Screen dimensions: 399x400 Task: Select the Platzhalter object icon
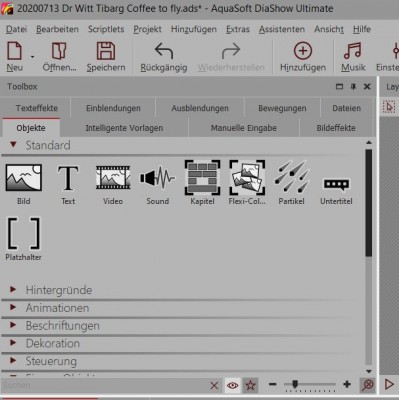point(24,233)
